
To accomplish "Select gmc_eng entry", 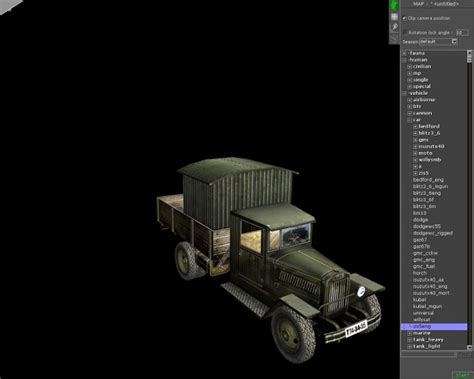I will coord(424,260).
